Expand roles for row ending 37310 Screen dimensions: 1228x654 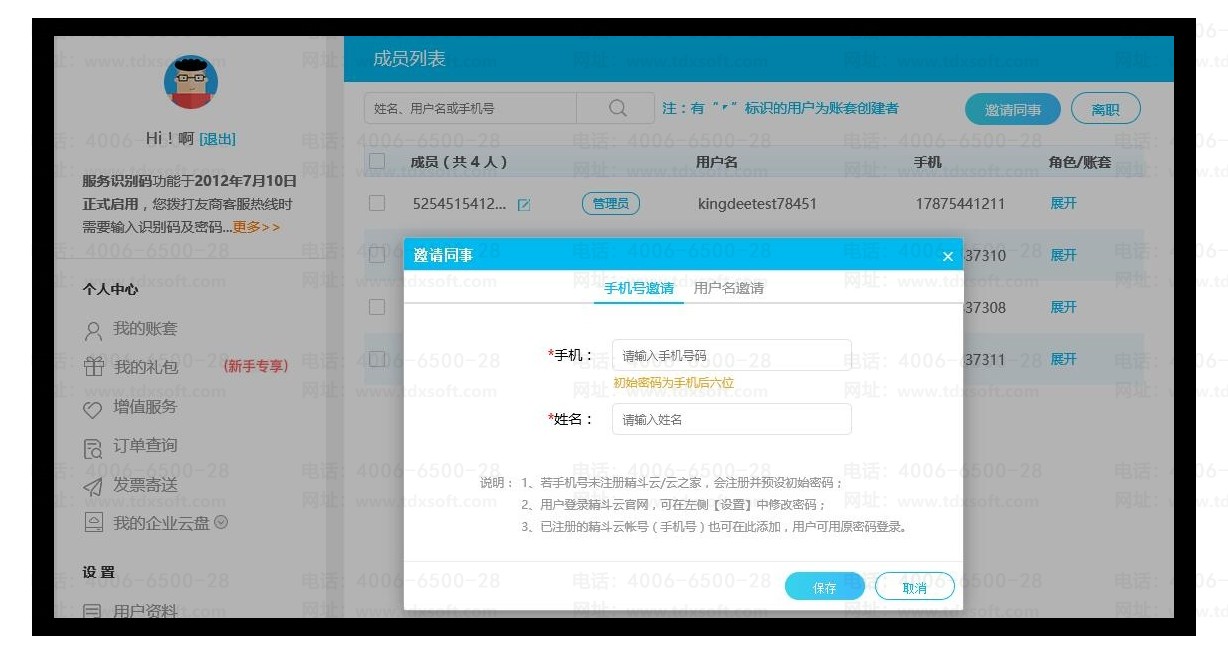(1063, 255)
